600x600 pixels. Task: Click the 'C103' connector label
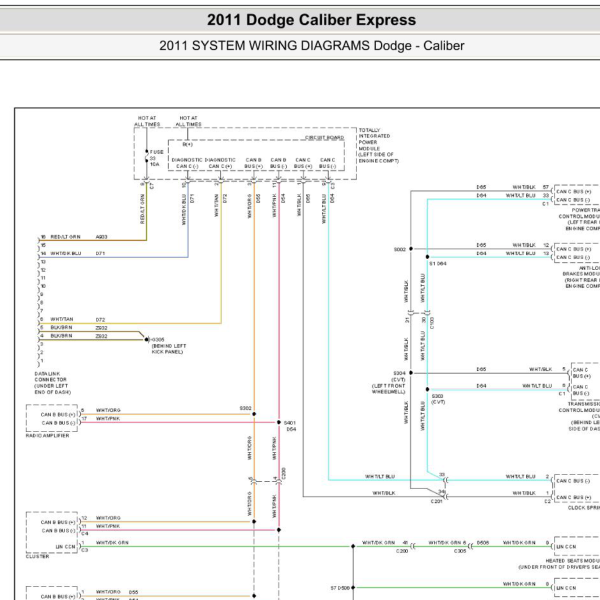click(x=432, y=323)
